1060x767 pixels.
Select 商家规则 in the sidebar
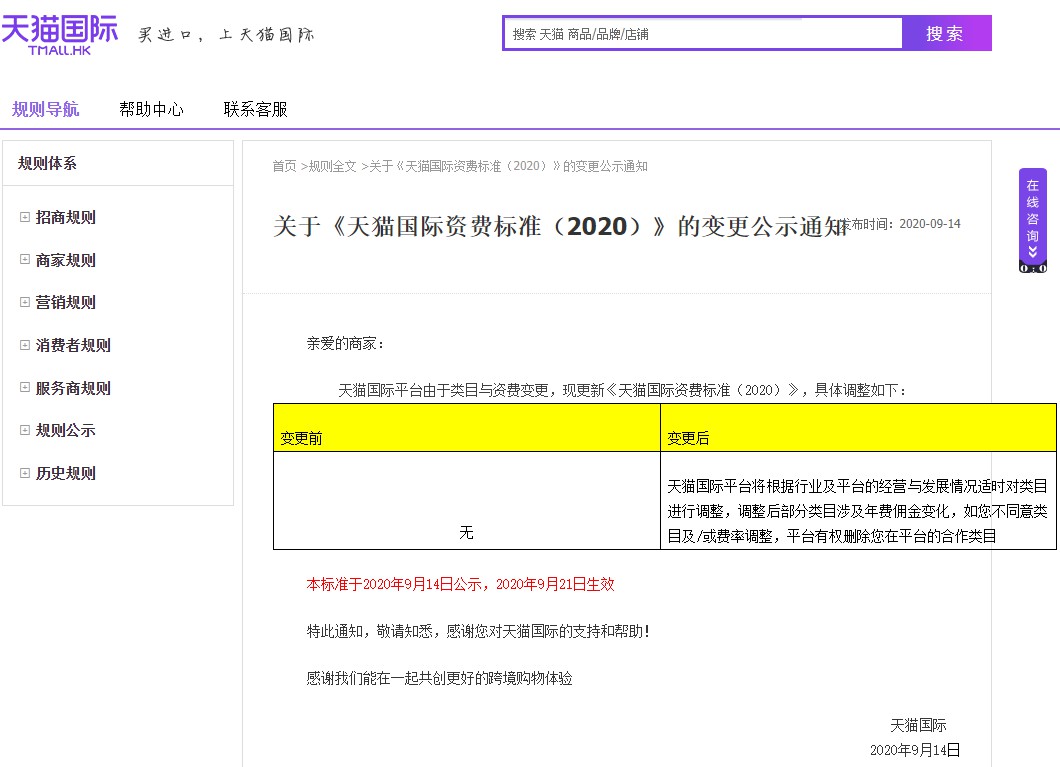(x=66, y=259)
